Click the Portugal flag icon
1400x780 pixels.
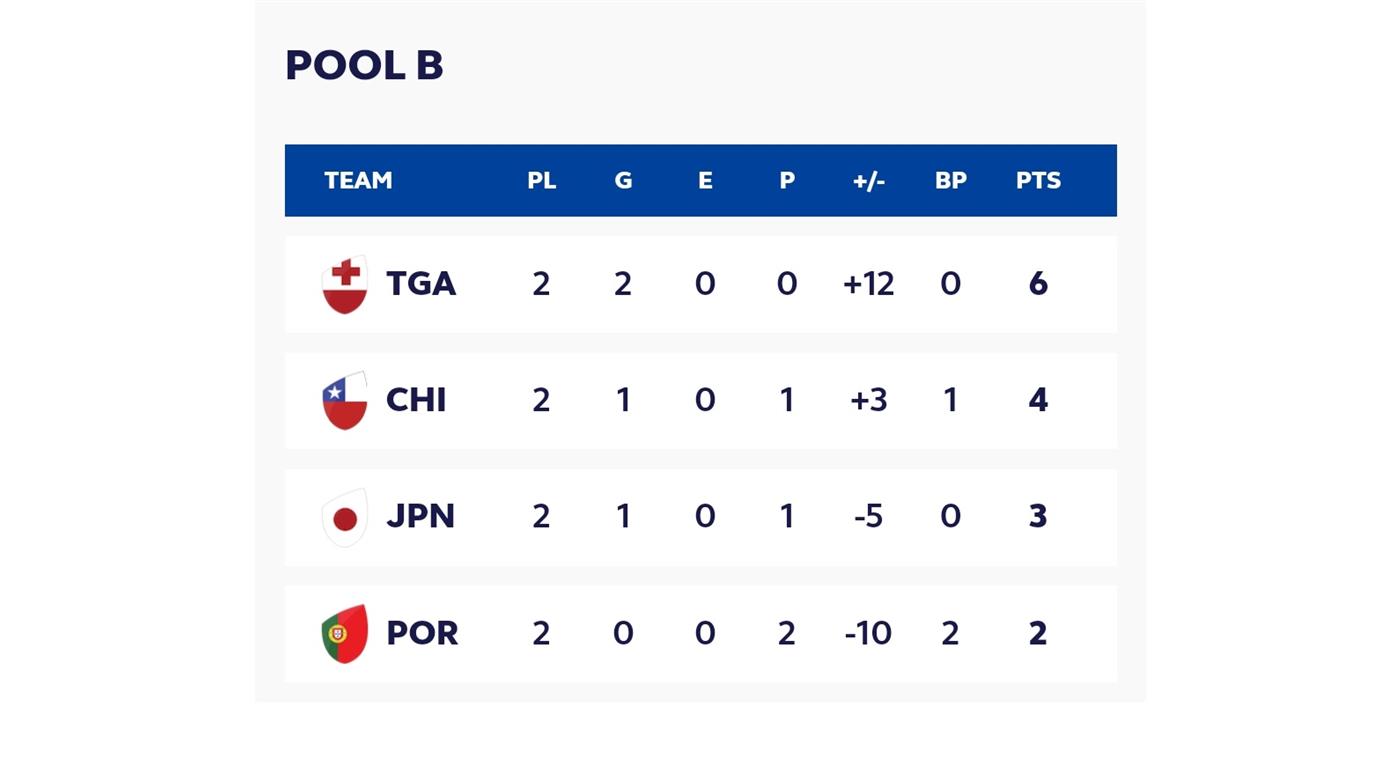click(345, 633)
